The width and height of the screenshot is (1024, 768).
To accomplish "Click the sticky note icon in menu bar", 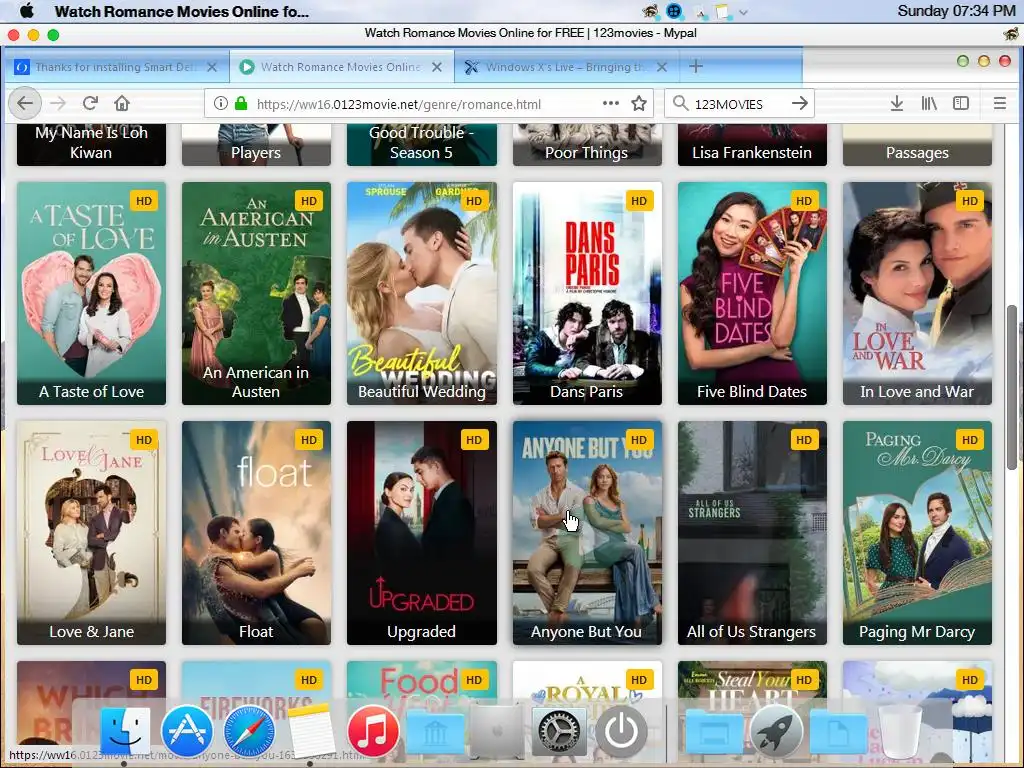I will coord(722,11).
